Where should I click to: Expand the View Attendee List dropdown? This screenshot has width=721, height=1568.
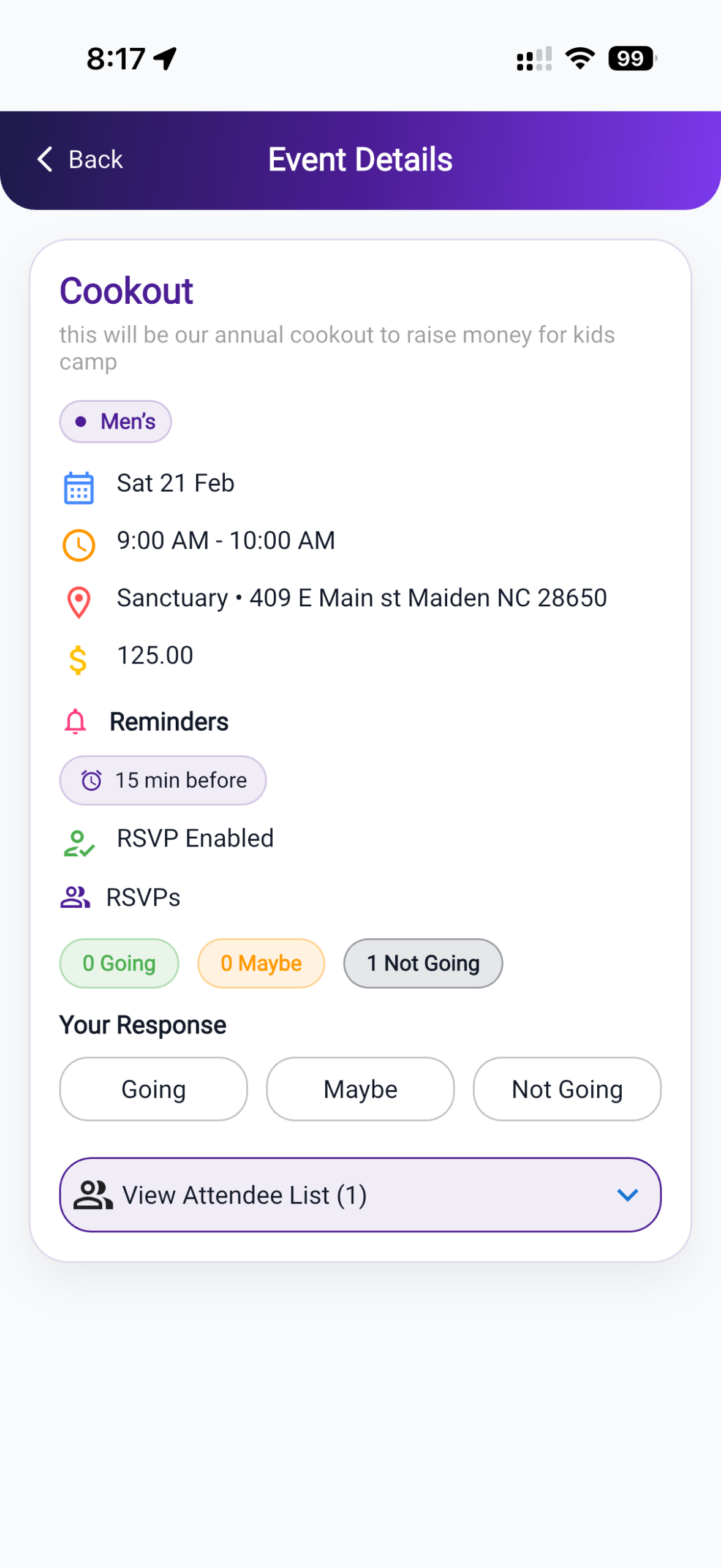360,1194
